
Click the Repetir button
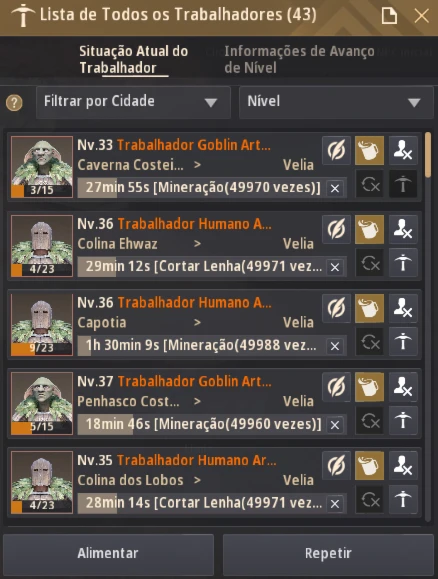pos(328,554)
